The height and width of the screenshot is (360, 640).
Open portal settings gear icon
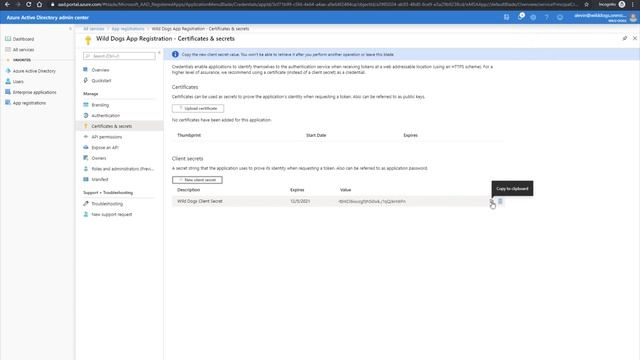(533, 18)
